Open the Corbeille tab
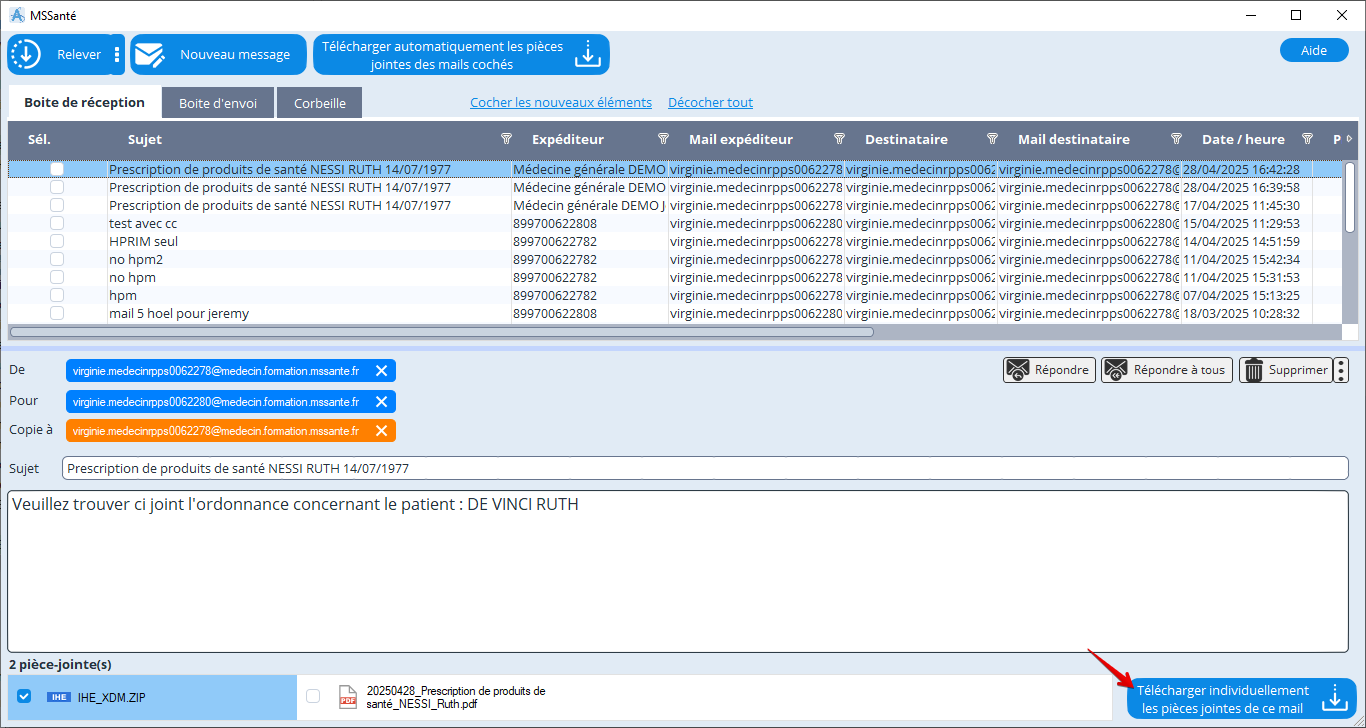 [320, 103]
